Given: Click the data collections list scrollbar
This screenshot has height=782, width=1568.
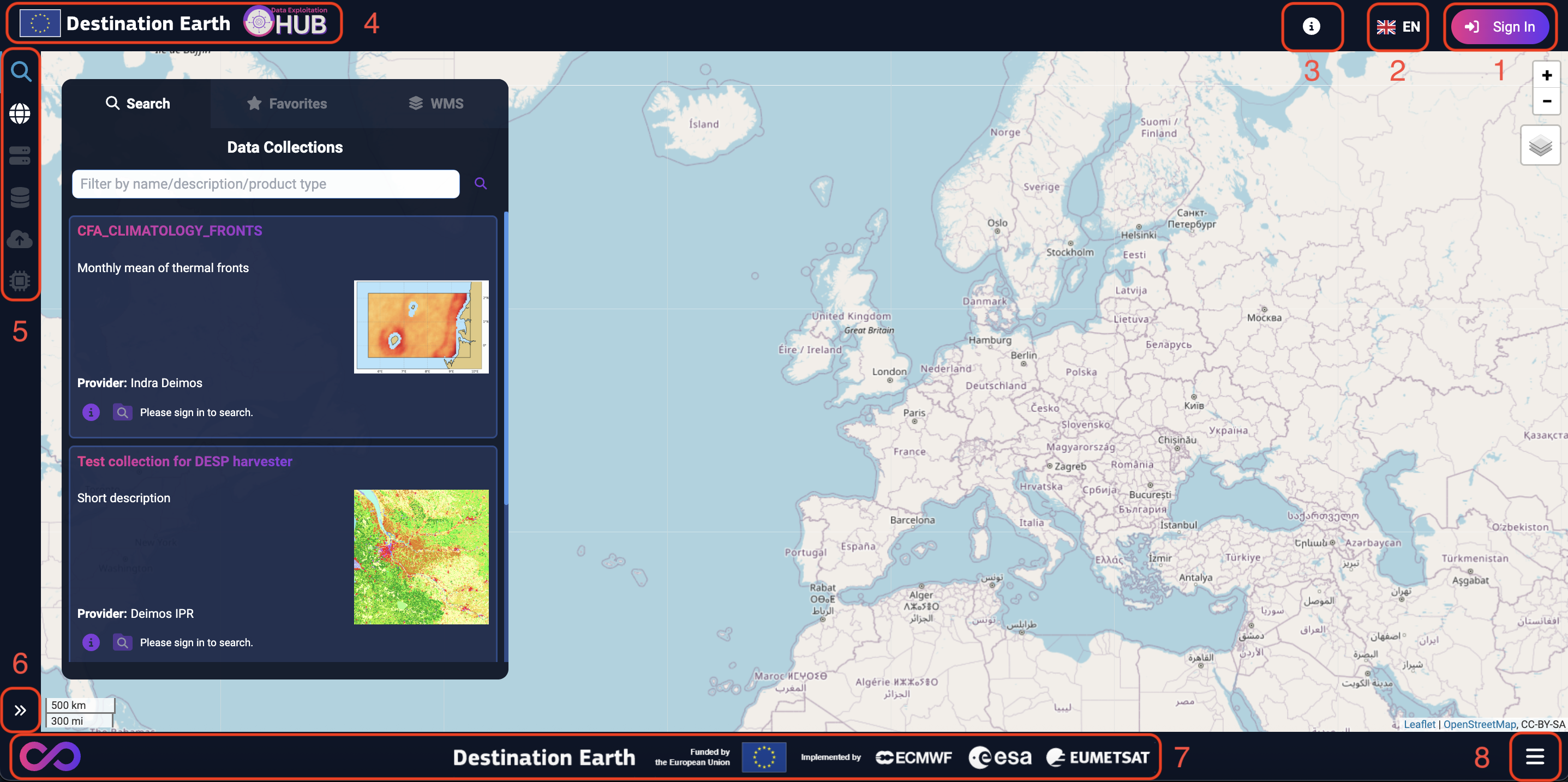Looking at the screenshot, I should (505, 358).
